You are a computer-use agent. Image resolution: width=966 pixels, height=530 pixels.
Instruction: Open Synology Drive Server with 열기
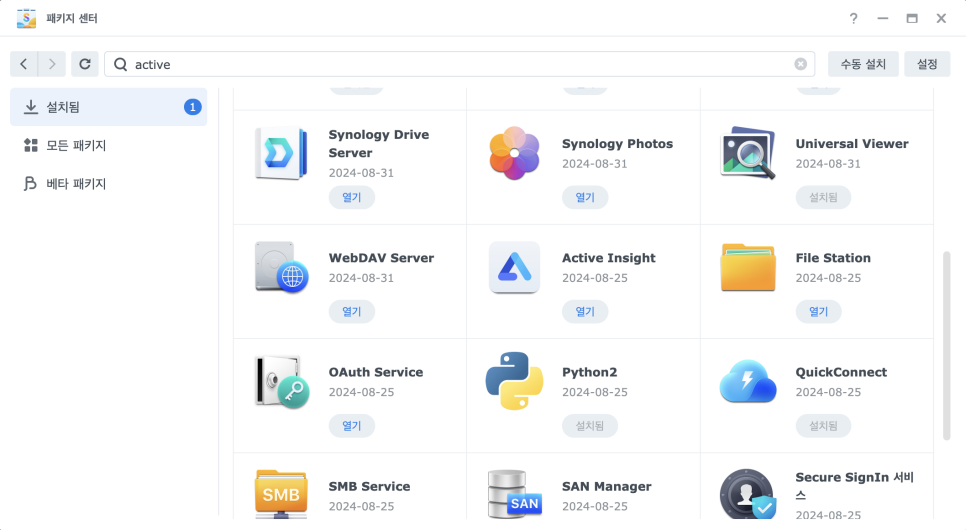(x=352, y=197)
